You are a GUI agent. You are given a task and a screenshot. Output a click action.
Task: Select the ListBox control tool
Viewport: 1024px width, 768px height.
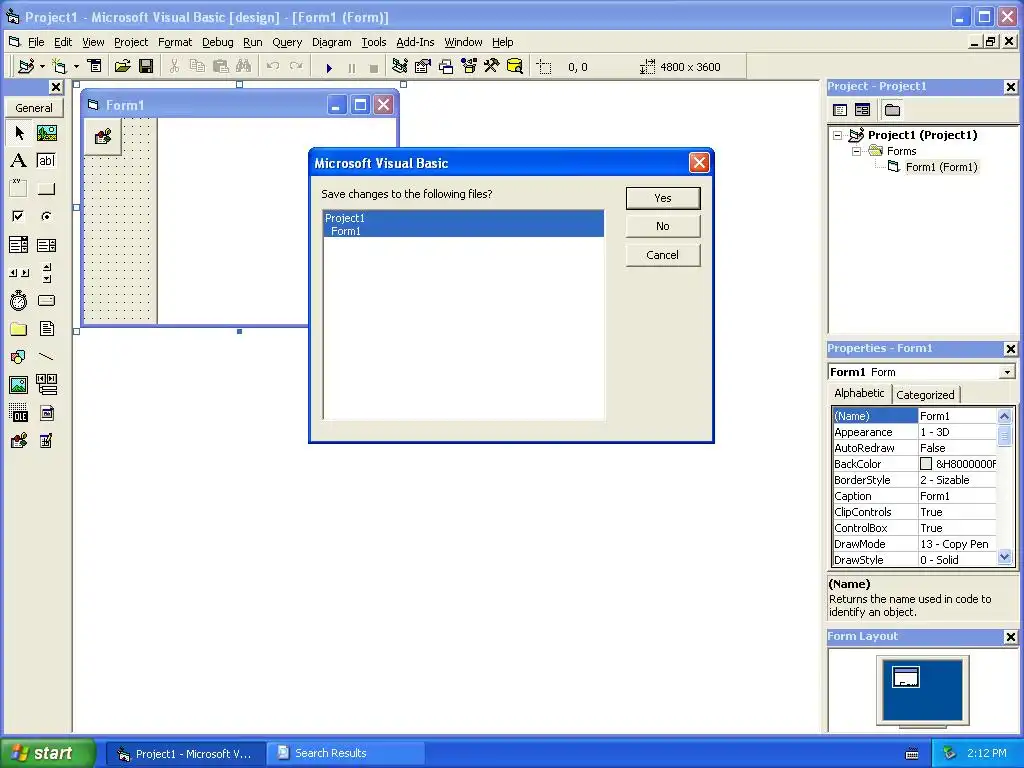[x=46, y=245]
